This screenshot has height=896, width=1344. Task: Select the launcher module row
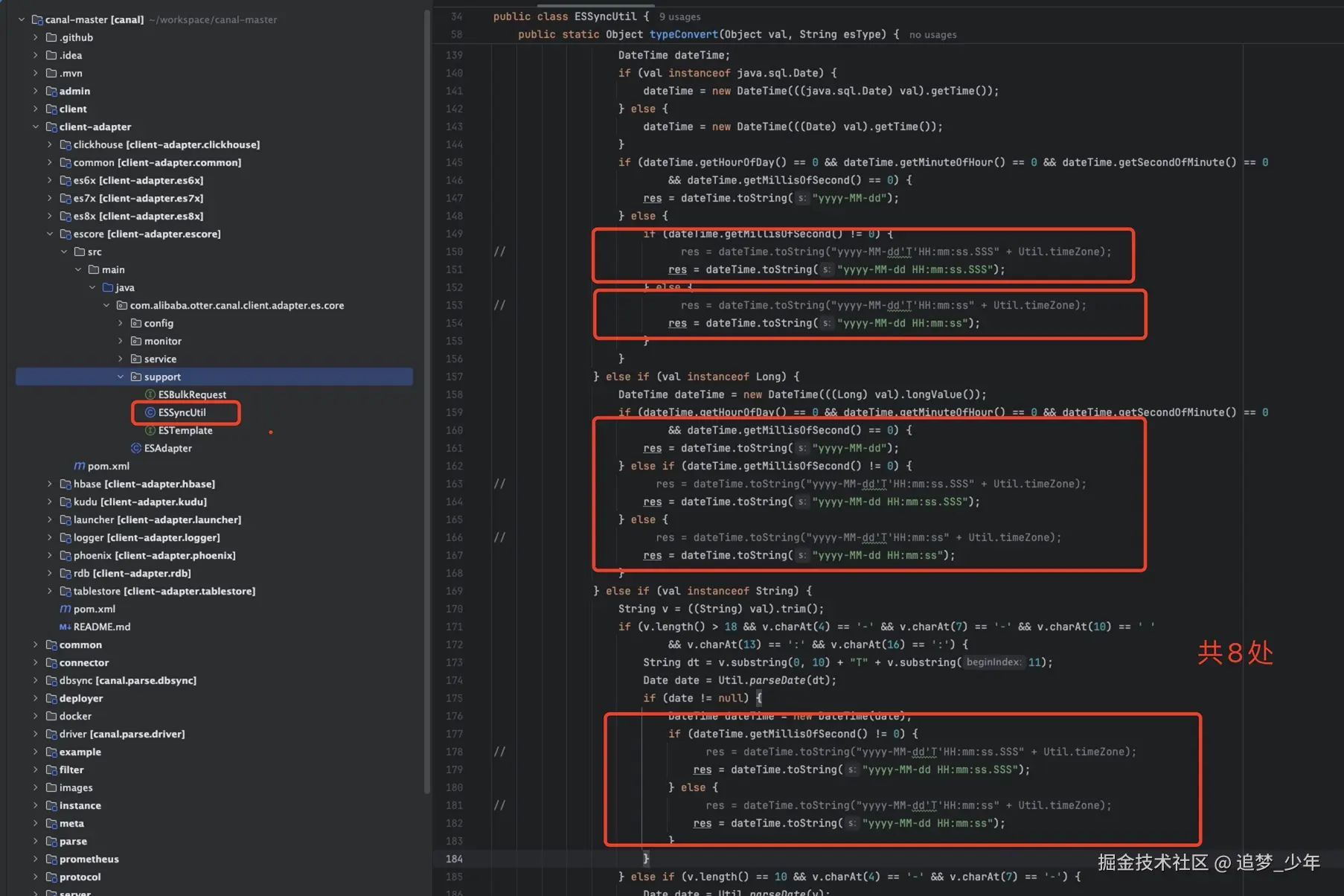point(214,519)
